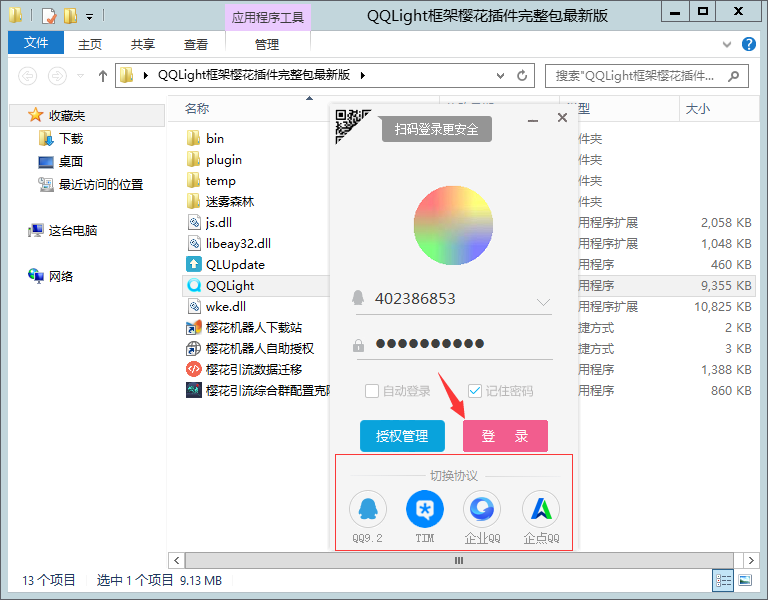This screenshot has width=768, height=600.
Task: Expand the ribbon with chevron
Action: [727, 45]
